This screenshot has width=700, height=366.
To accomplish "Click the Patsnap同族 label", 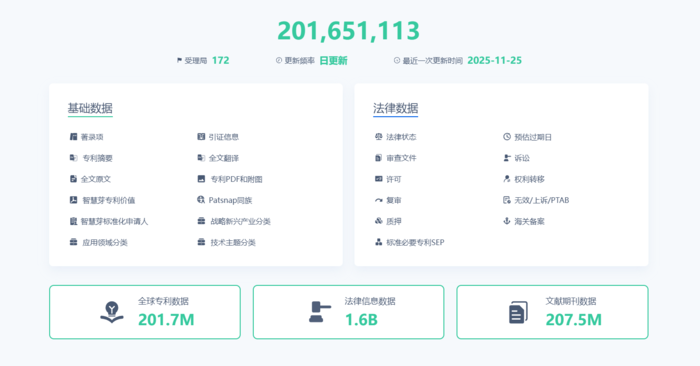I will (x=230, y=200).
